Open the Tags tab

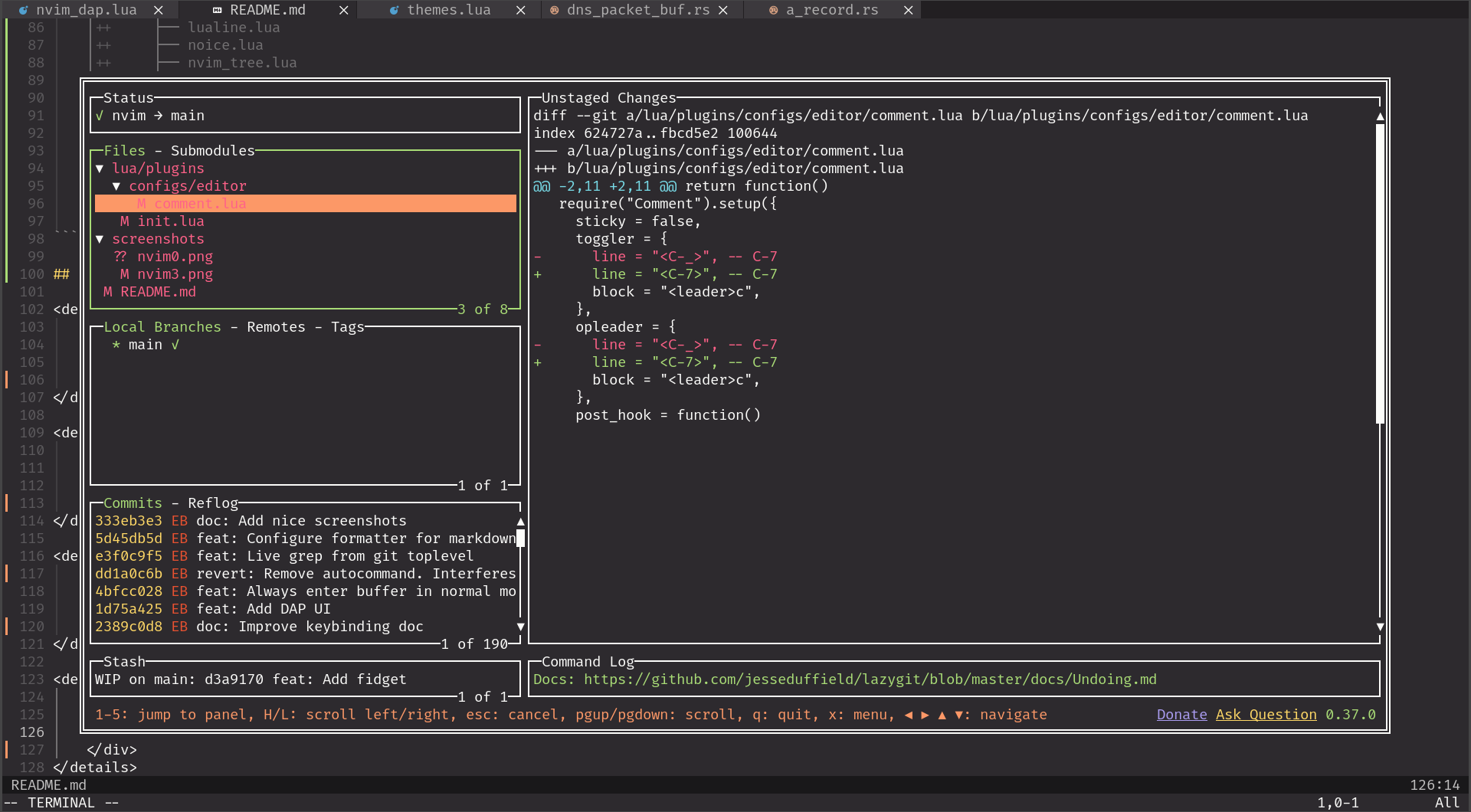point(347,327)
